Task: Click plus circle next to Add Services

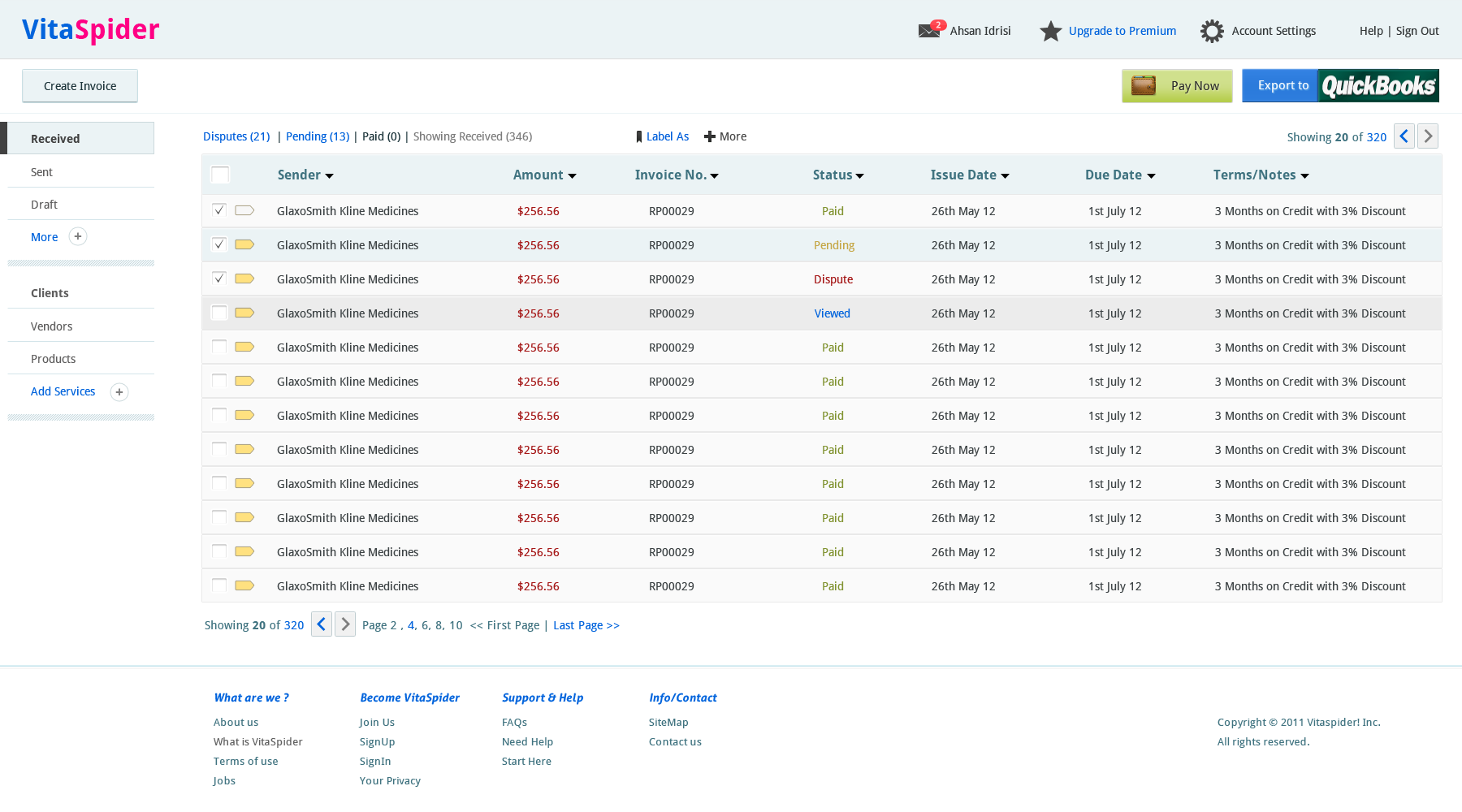Action: 119,392
